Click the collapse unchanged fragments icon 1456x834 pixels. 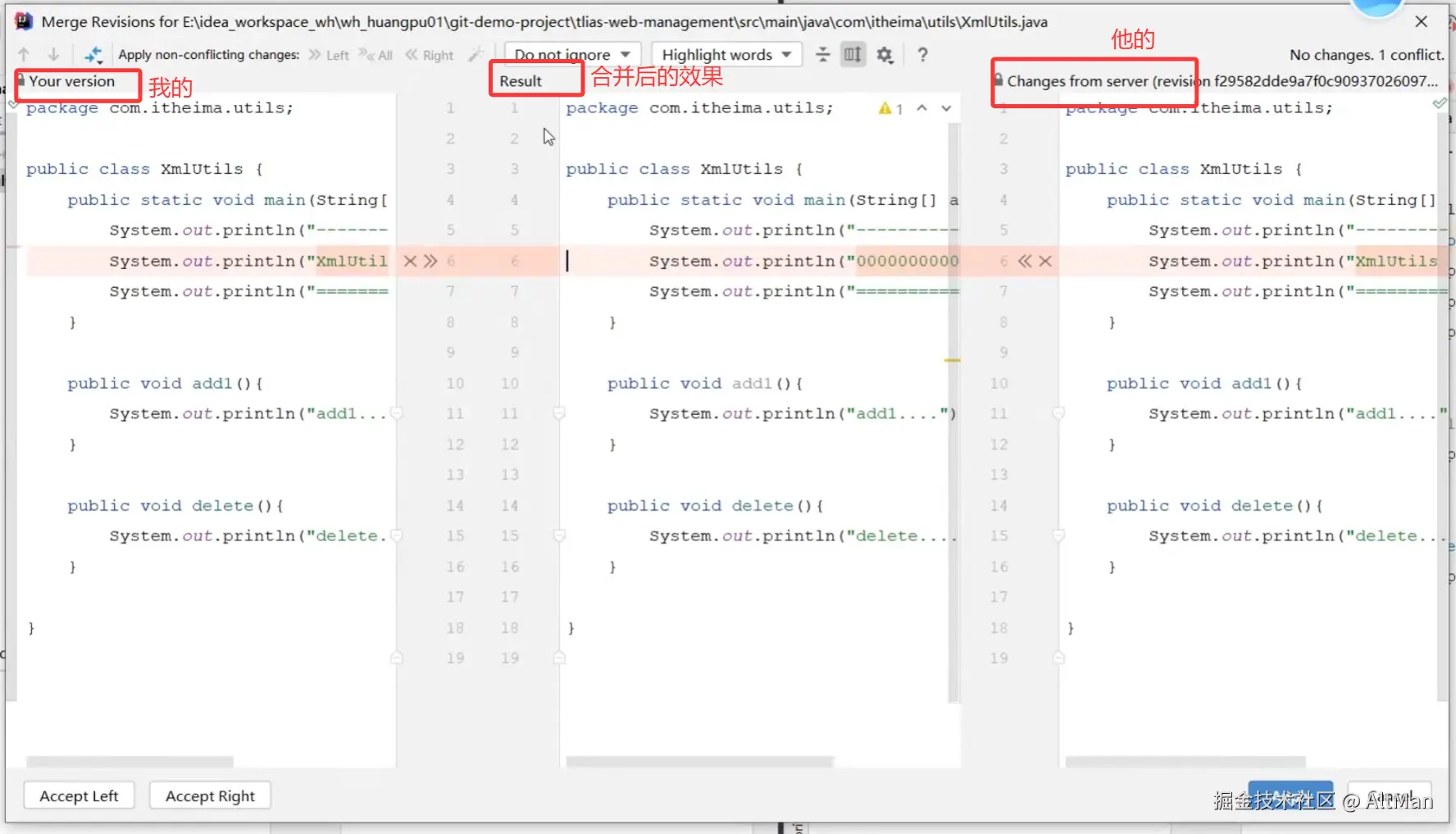point(822,55)
